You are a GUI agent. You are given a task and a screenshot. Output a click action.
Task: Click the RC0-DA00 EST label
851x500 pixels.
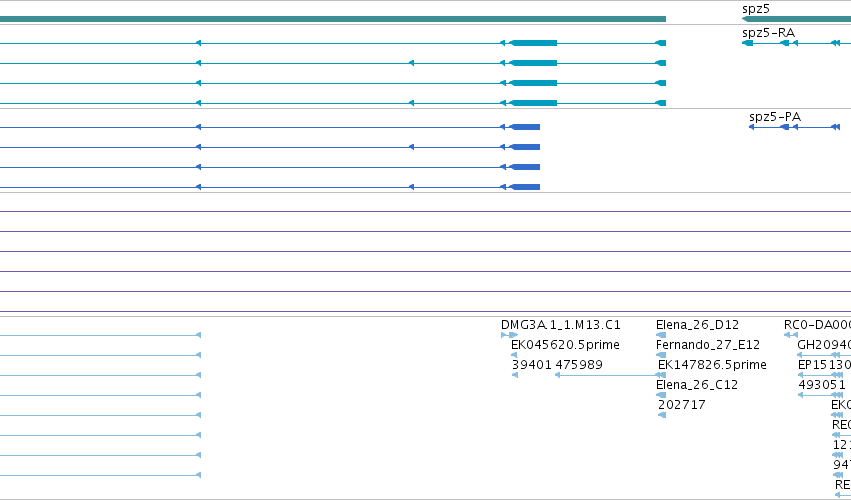point(817,325)
